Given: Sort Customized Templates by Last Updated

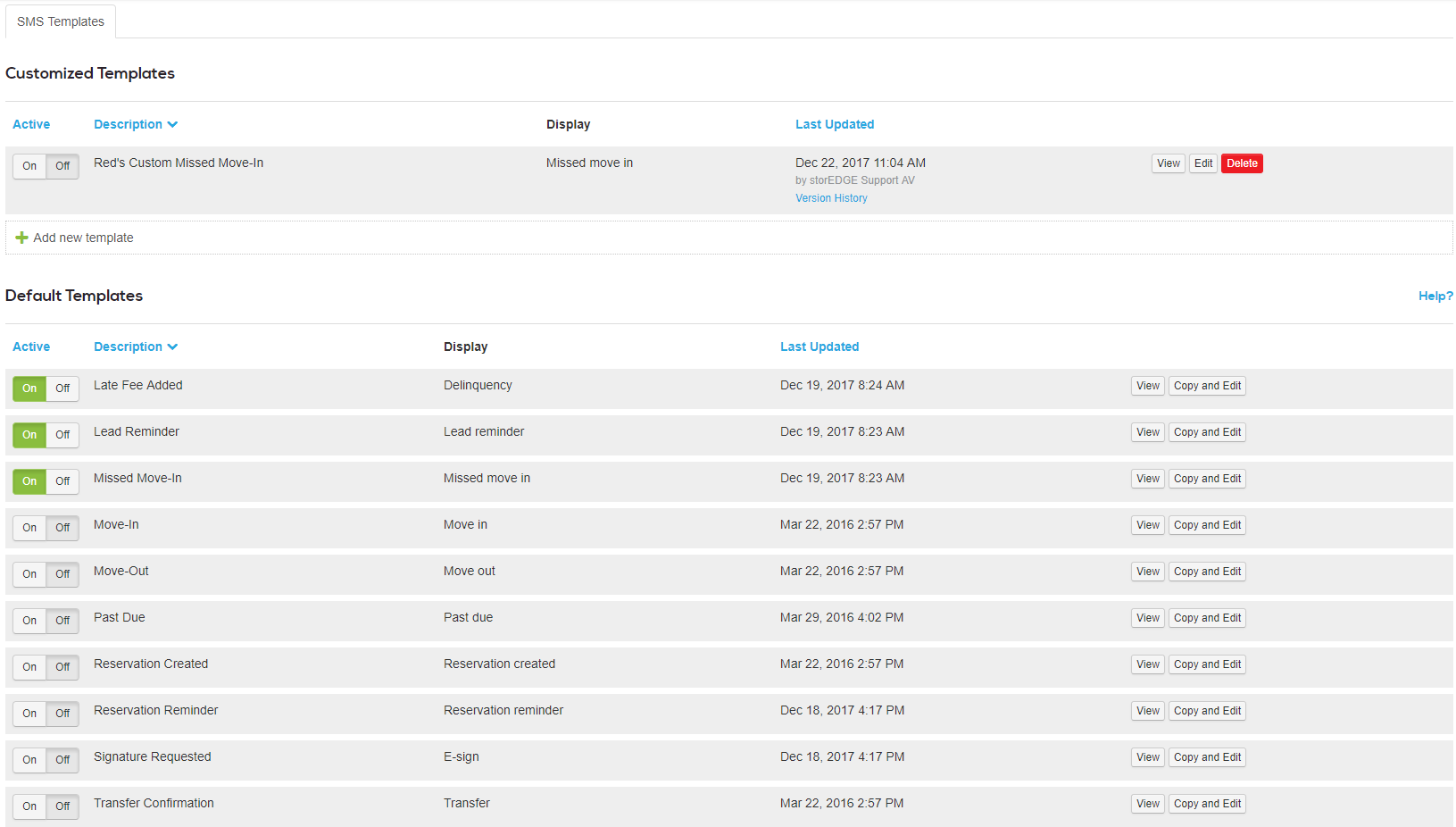Looking at the screenshot, I should (x=834, y=124).
